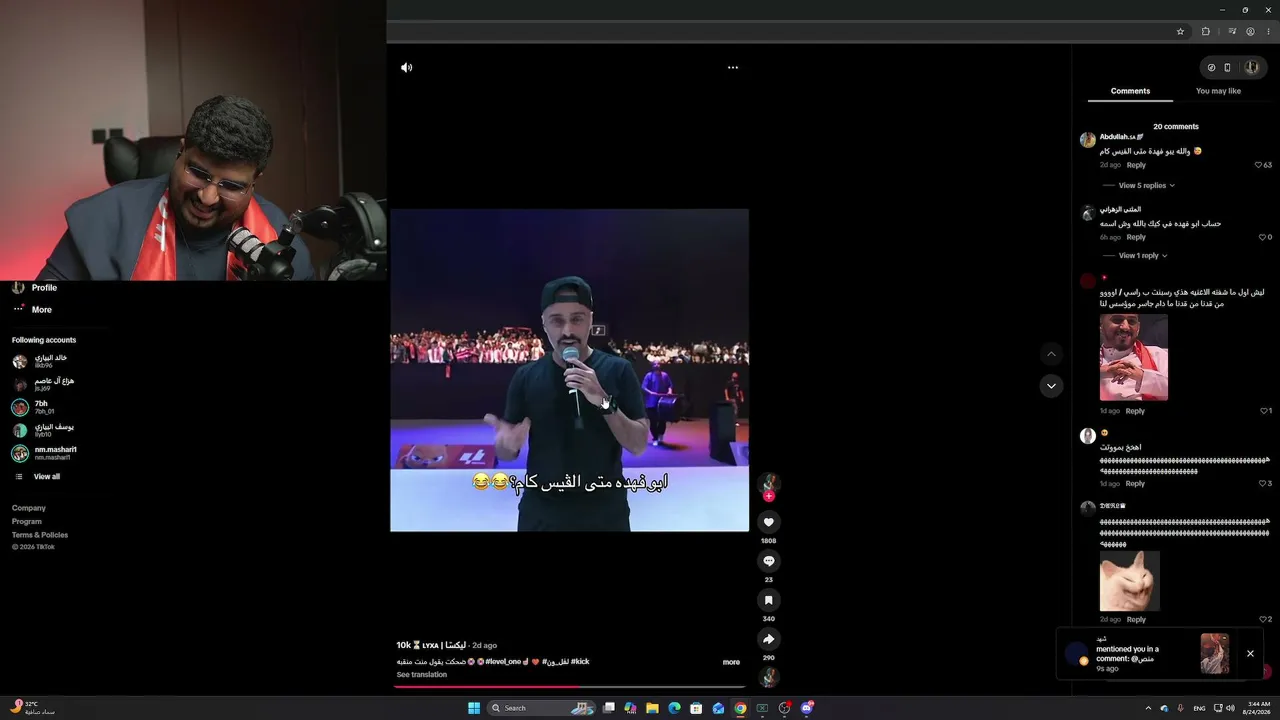Reply to the comment with red-scarf photo
This screenshot has height=720, width=1280.
point(1135,411)
